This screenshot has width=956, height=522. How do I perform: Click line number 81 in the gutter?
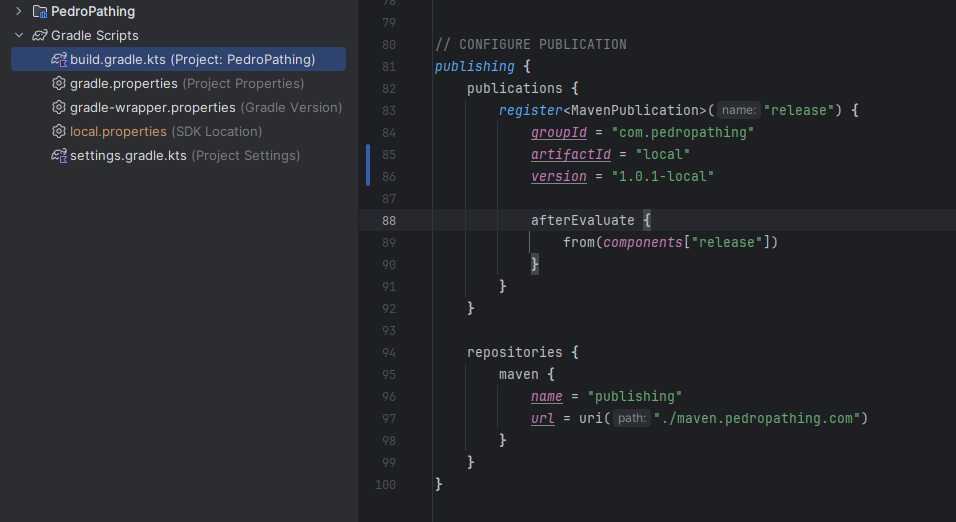click(x=389, y=66)
